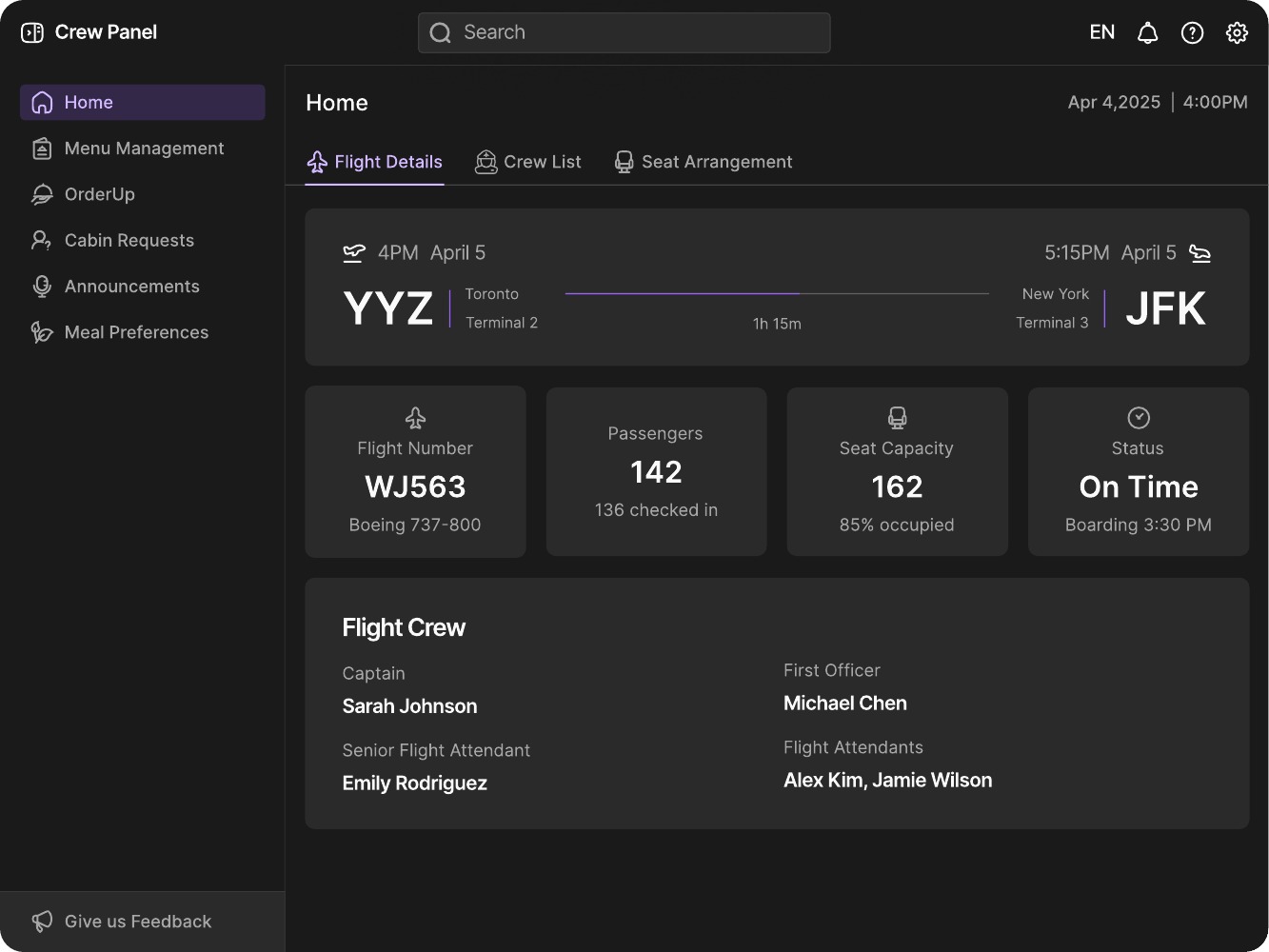Click the departure takeoff plane icon
The image size is (1269, 952).
click(x=354, y=253)
